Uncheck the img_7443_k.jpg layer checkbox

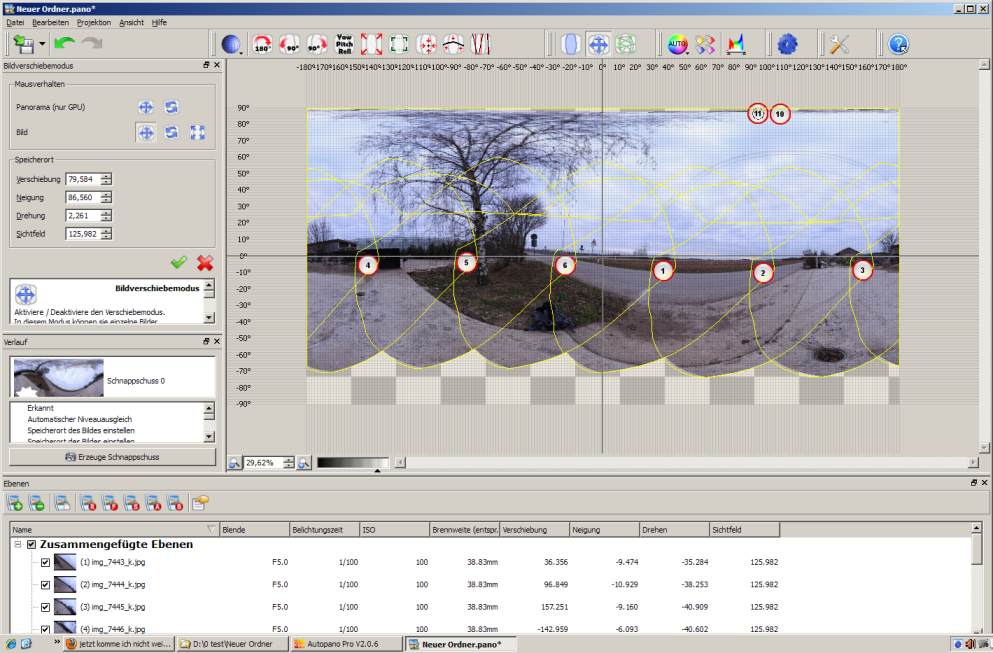pos(45,562)
